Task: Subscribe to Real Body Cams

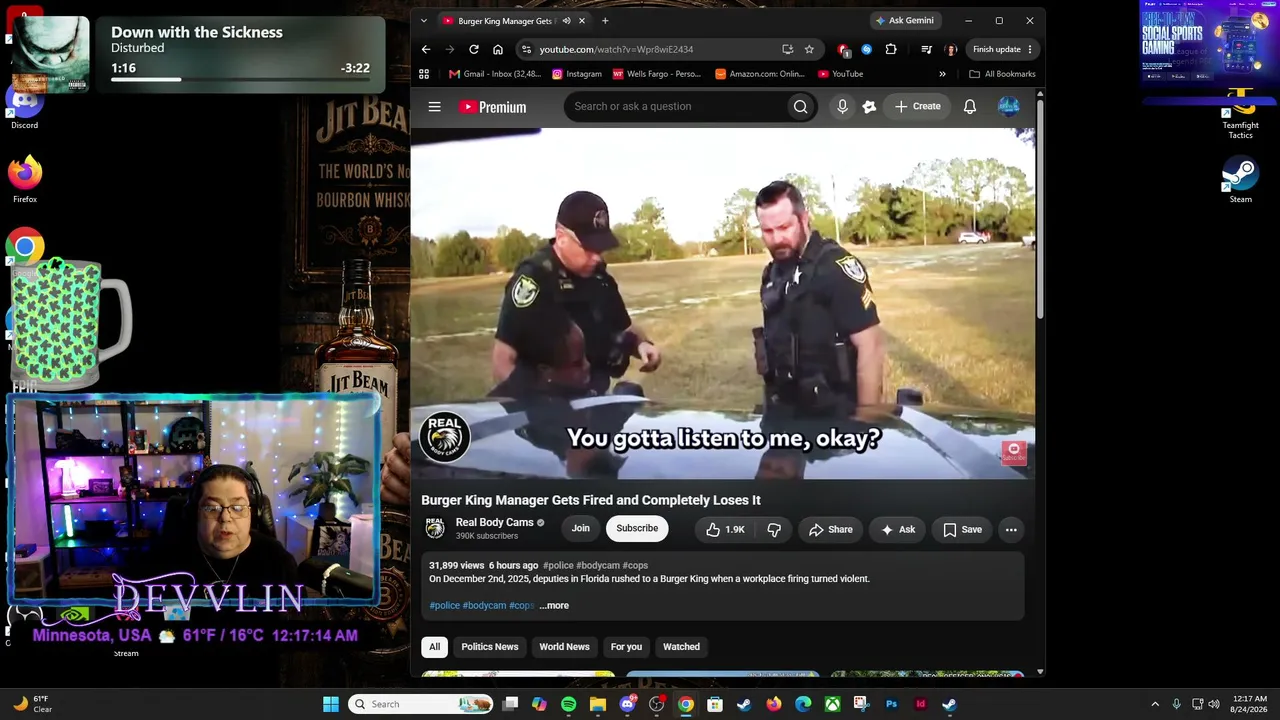Action: click(x=637, y=528)
